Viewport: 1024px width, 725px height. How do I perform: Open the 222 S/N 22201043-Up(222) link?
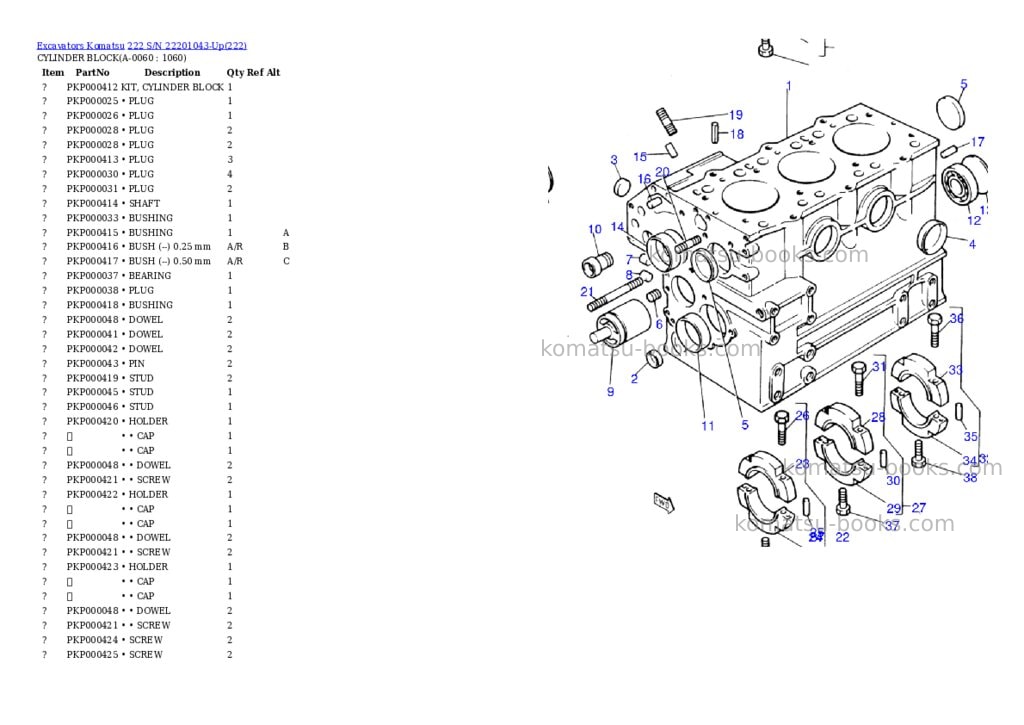click(x=187, y=45)
